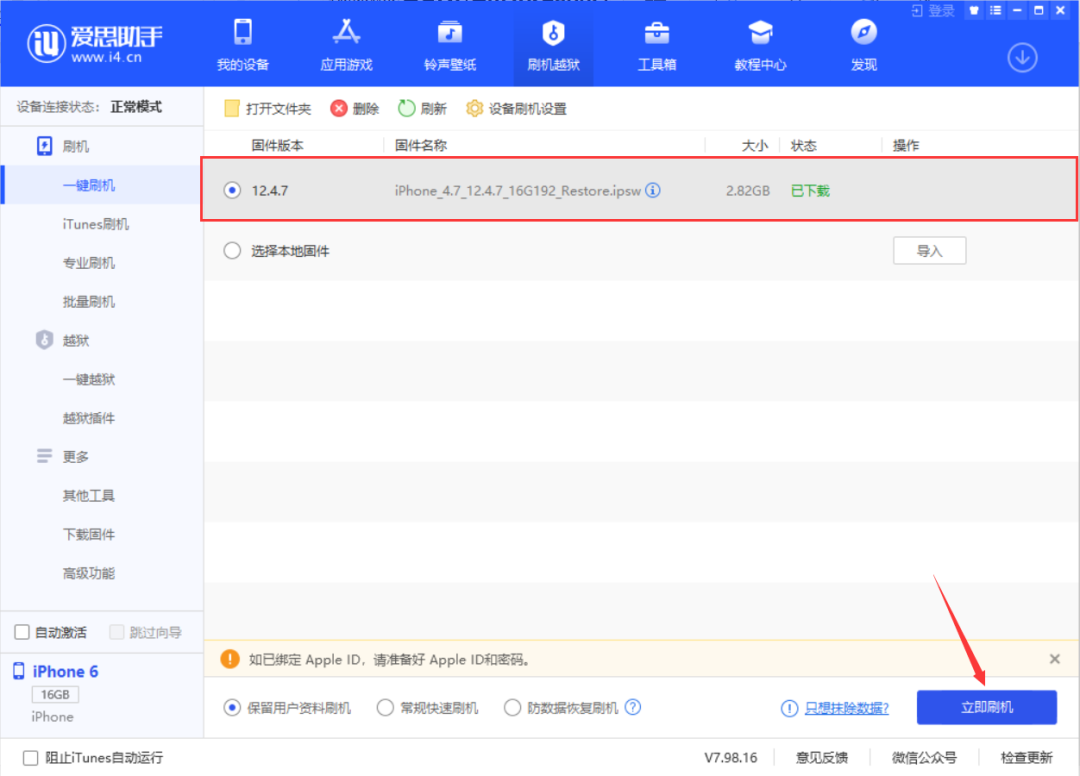Select 选择本地固件 local firmware option
The width and height of the screenshot is (1080, 776).
point(232,251)
